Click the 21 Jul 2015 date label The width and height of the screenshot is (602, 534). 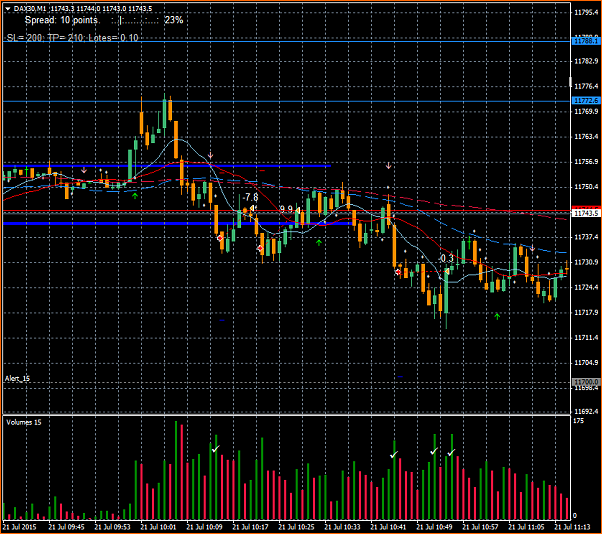pos(20,527)
